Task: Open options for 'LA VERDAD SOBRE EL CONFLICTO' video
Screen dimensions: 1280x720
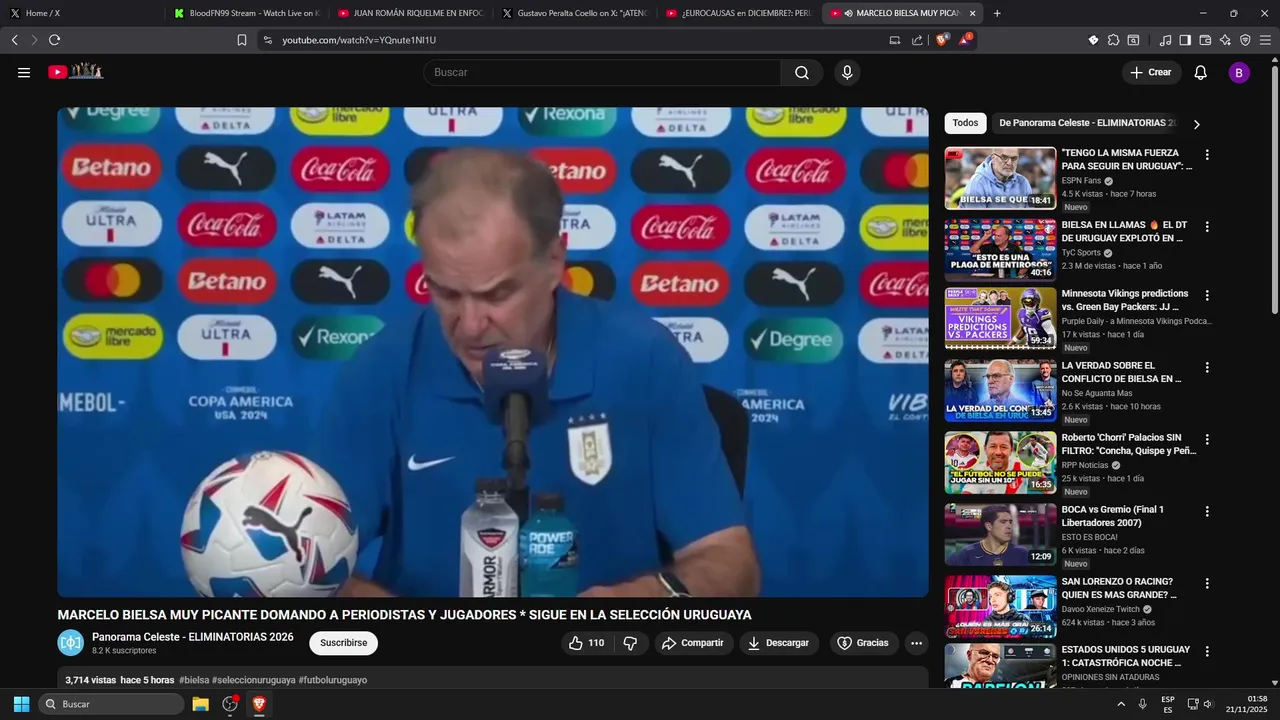Action: pos(1207,368)
